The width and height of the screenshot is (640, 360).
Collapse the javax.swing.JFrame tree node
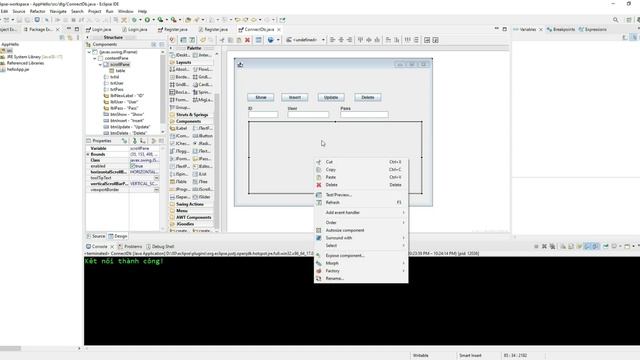click(x=89, y=52)
